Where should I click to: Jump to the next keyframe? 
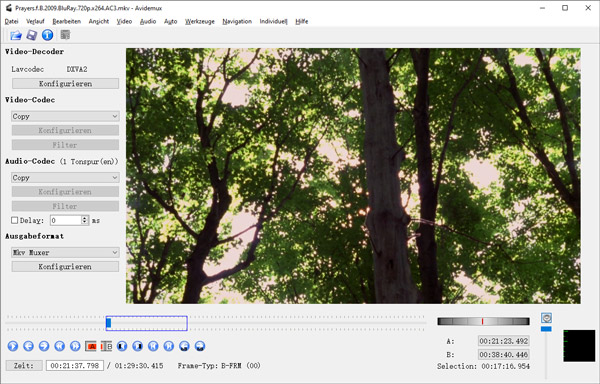click(75, 346)
